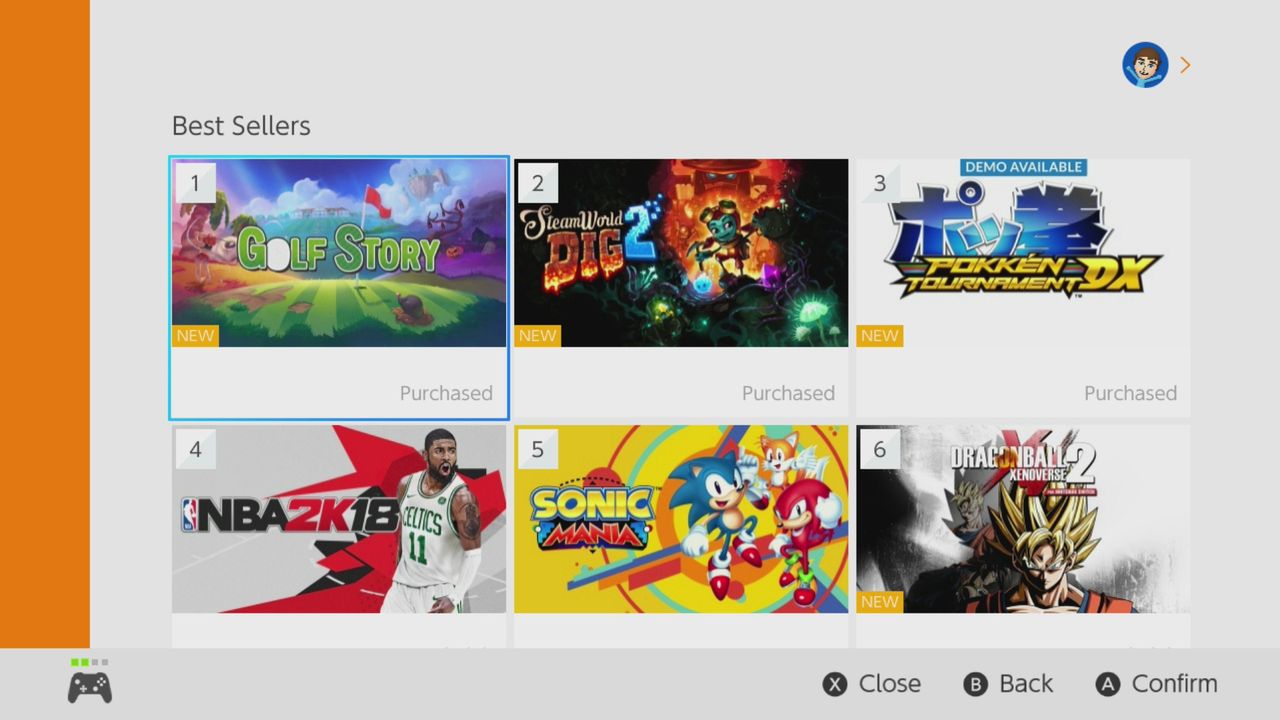The width and height of the screenshot is (1280, 720).
Task: Click the A button icon next to Confirm
Action: tap(1107, 684)
